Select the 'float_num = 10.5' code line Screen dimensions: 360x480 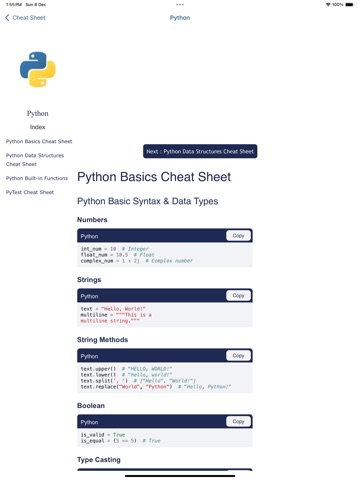coord(117,255)
